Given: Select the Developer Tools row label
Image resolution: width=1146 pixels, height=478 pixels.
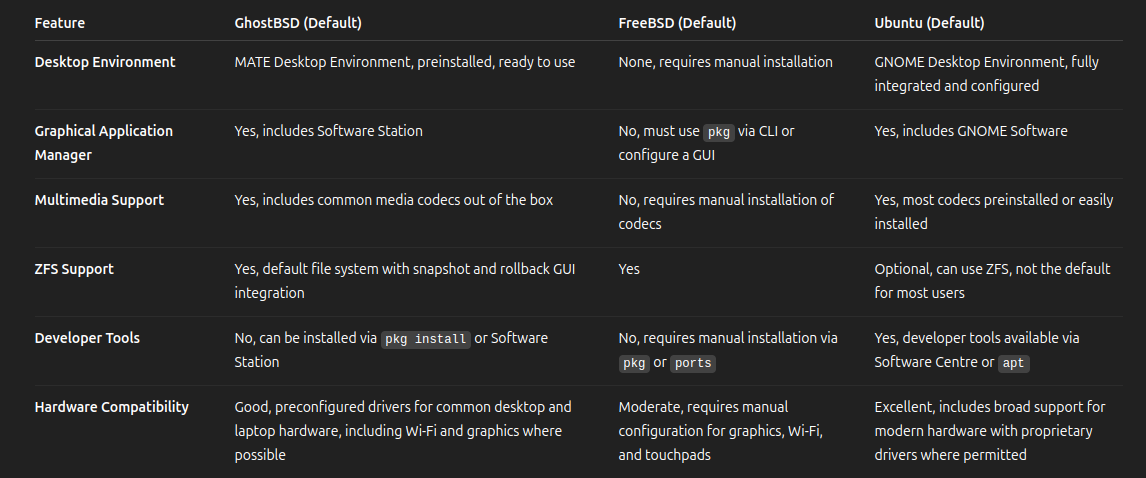Looking at the screenshot, I should [x=87, y=338].
